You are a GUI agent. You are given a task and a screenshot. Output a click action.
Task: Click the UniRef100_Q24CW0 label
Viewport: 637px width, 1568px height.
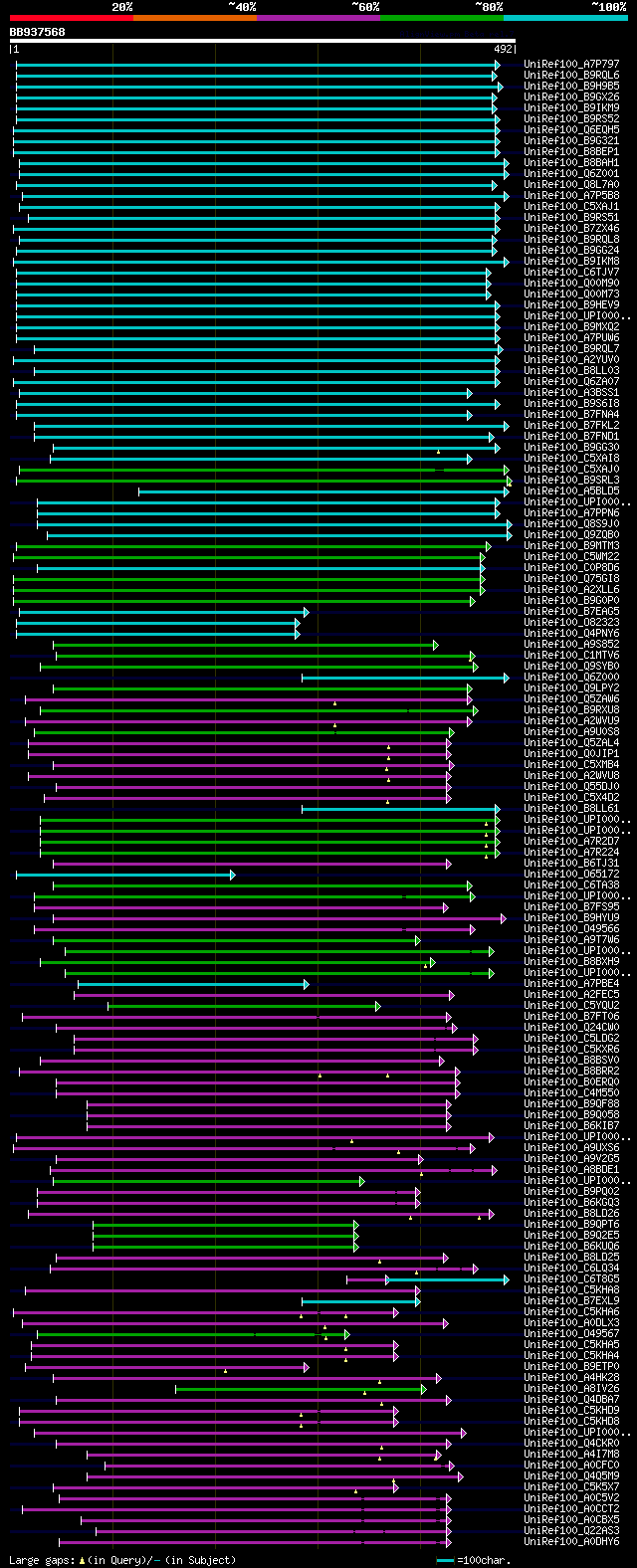(571, 1027)
